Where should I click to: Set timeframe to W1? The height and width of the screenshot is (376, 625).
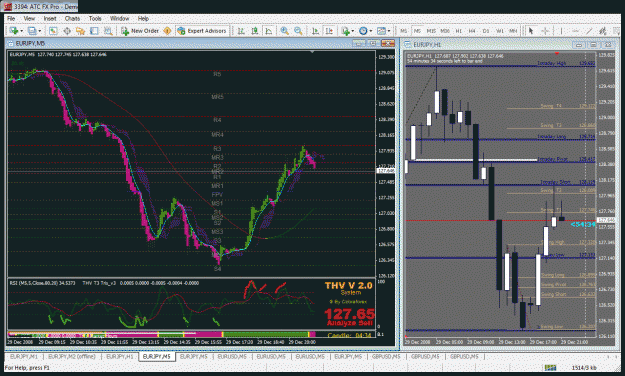click(x=499, y=31)
